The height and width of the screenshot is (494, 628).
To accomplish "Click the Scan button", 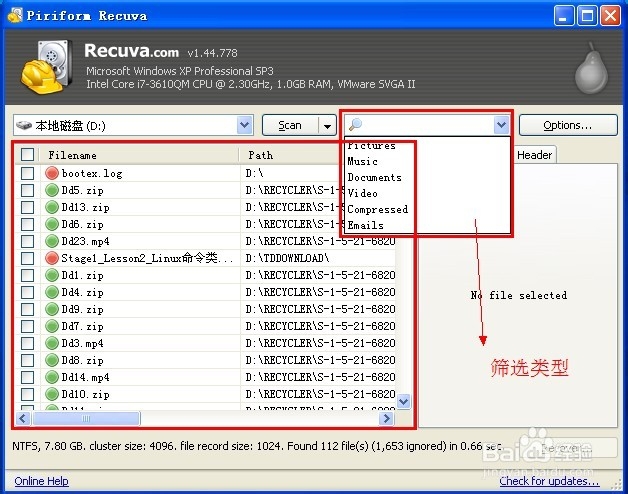I will 290,125.
